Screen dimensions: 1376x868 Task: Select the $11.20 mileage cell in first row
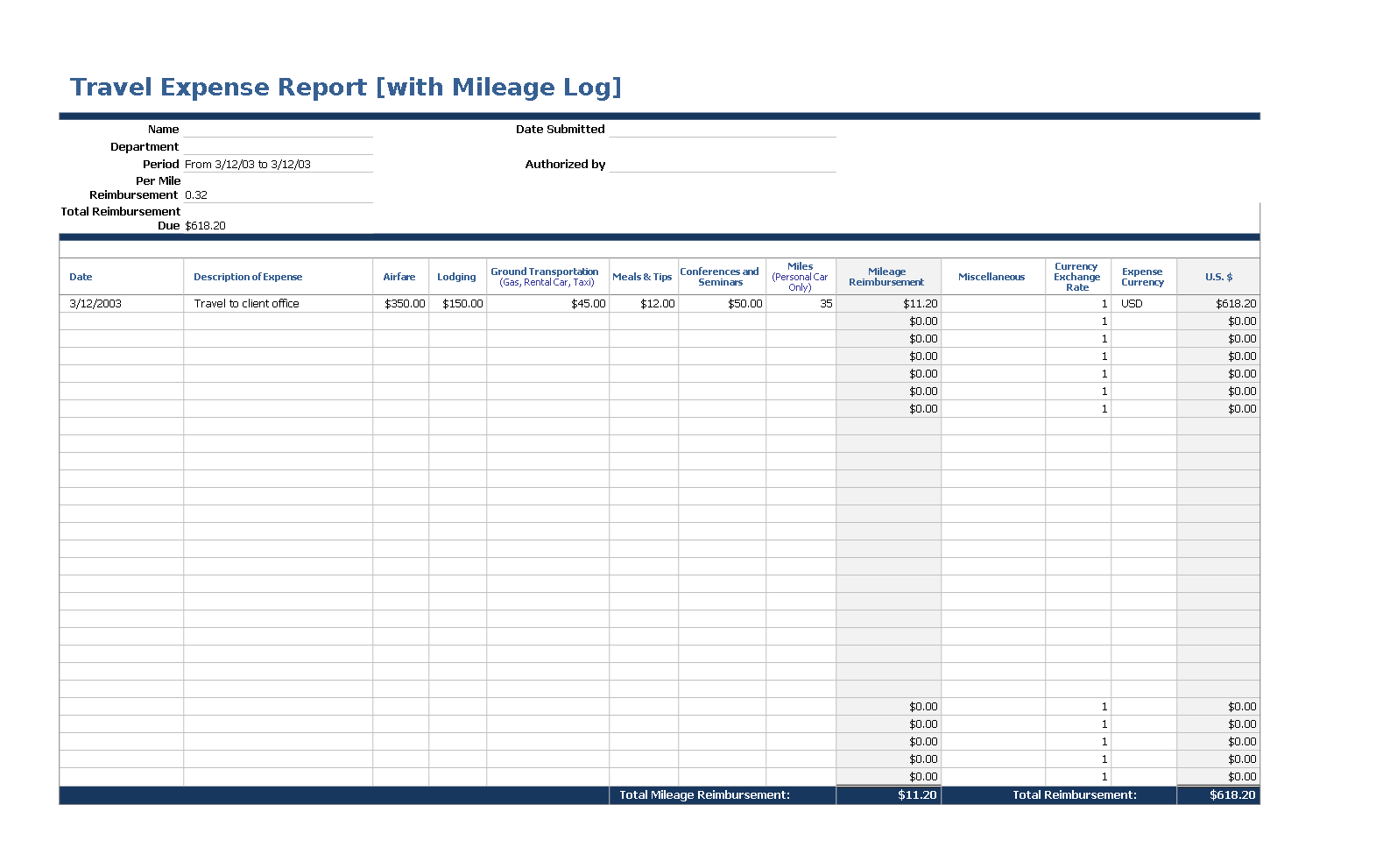889,304
